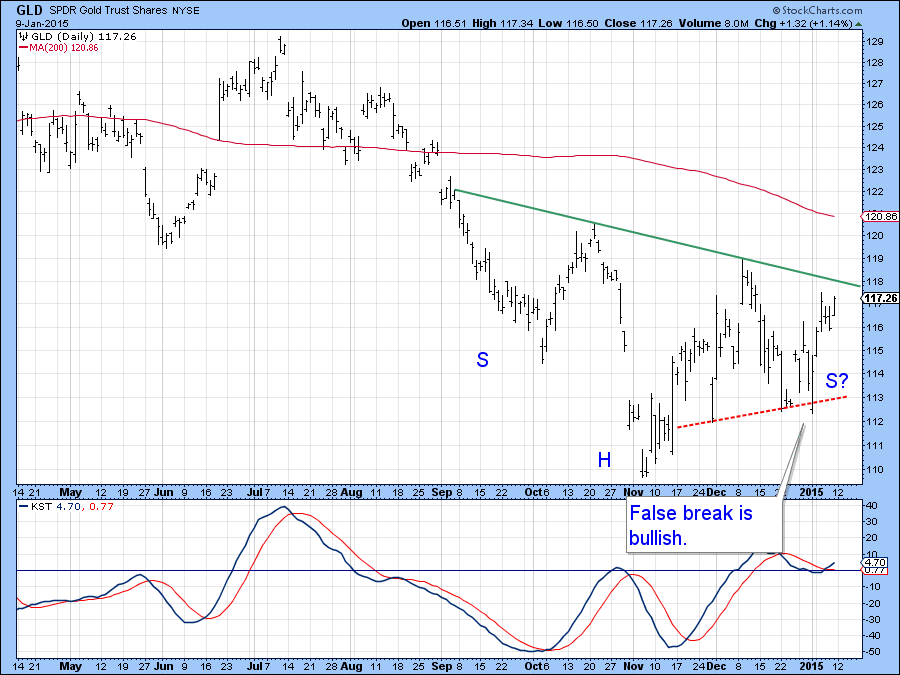Viewport: 900px width, 675px height.
Task: Click the Low 116.50 value
Action: tap(568, 24)
